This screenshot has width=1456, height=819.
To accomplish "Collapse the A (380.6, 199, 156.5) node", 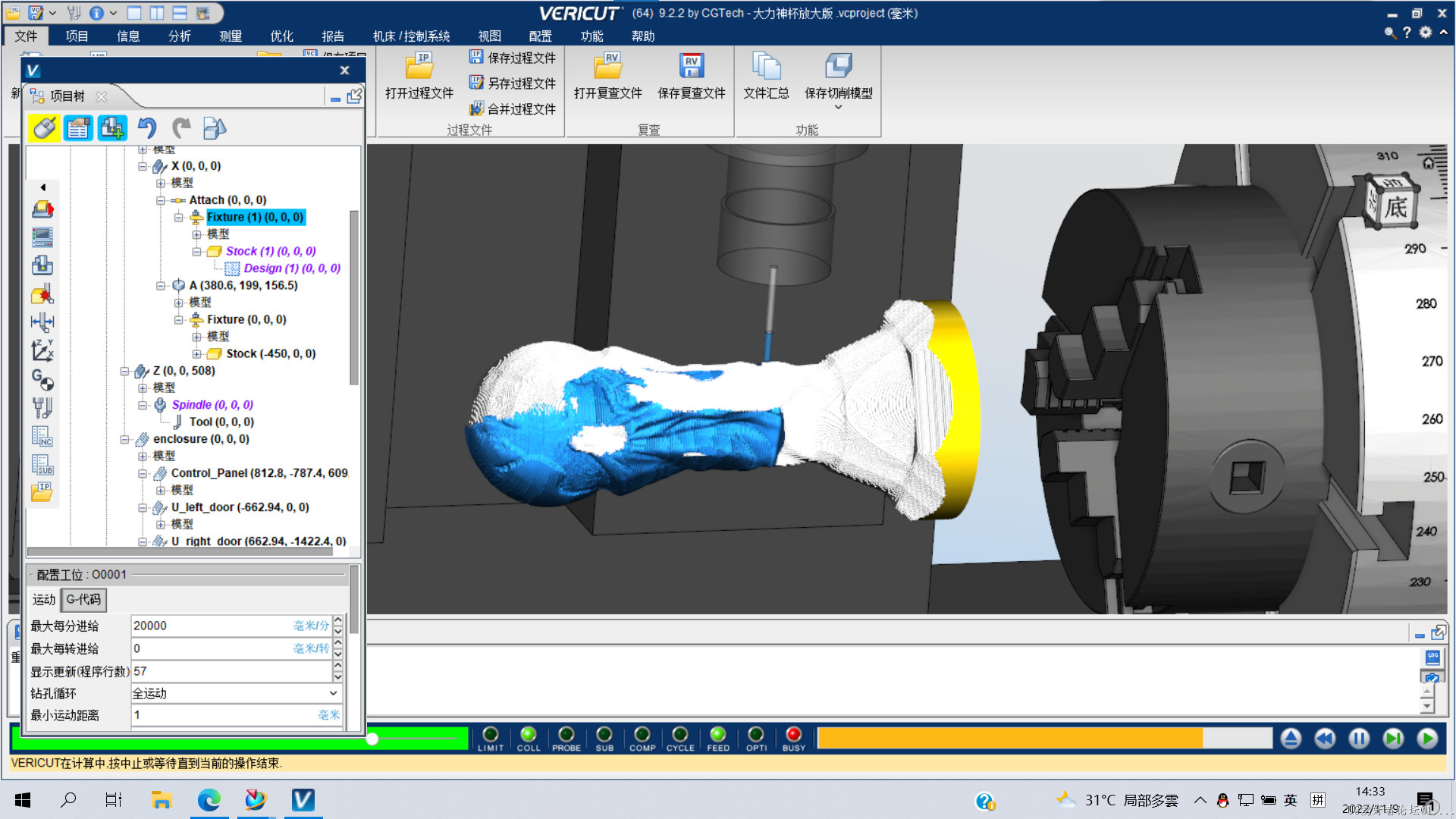I will (160, 286).
